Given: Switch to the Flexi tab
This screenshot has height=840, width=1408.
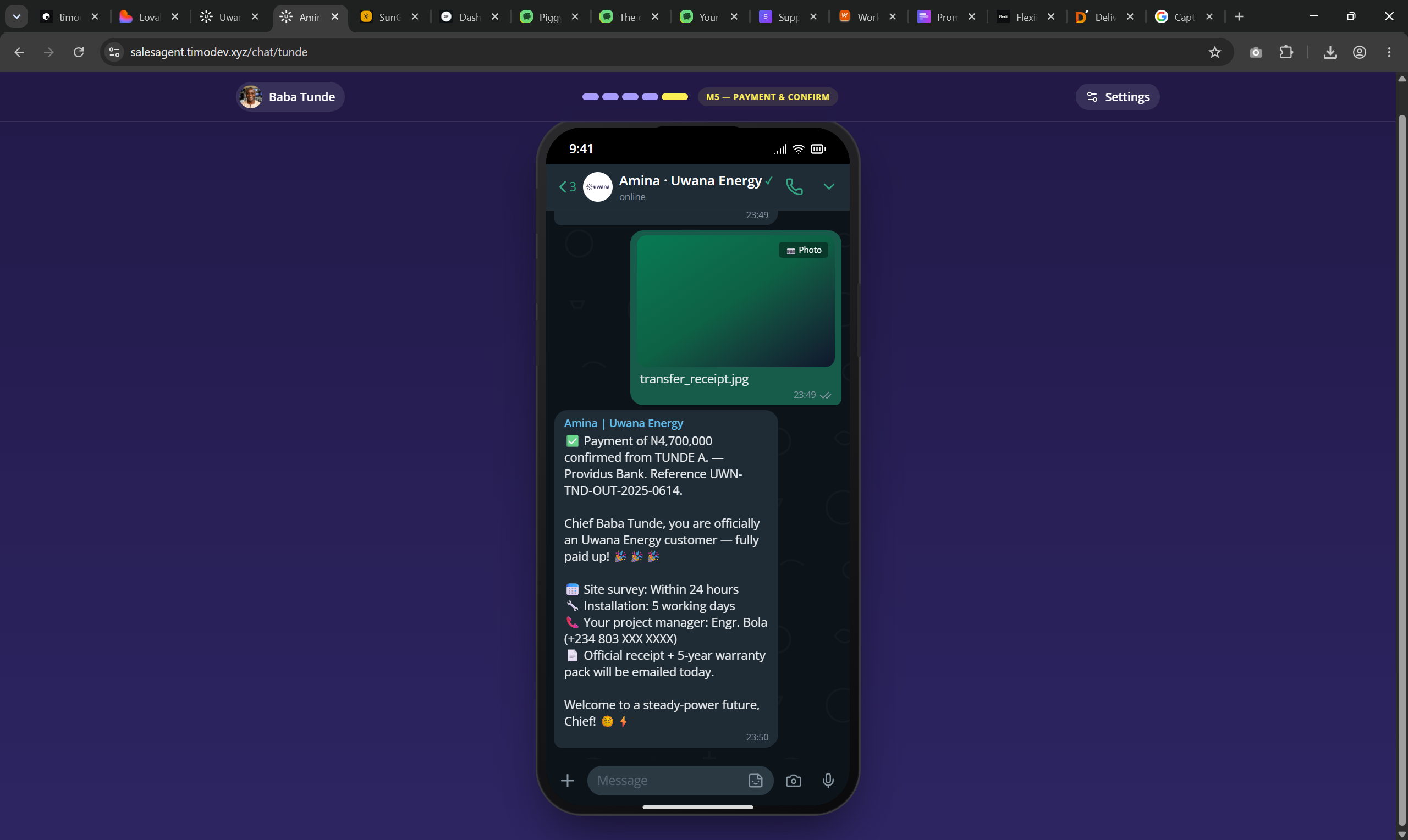Looking at the screenshot, I should 1025,17.
